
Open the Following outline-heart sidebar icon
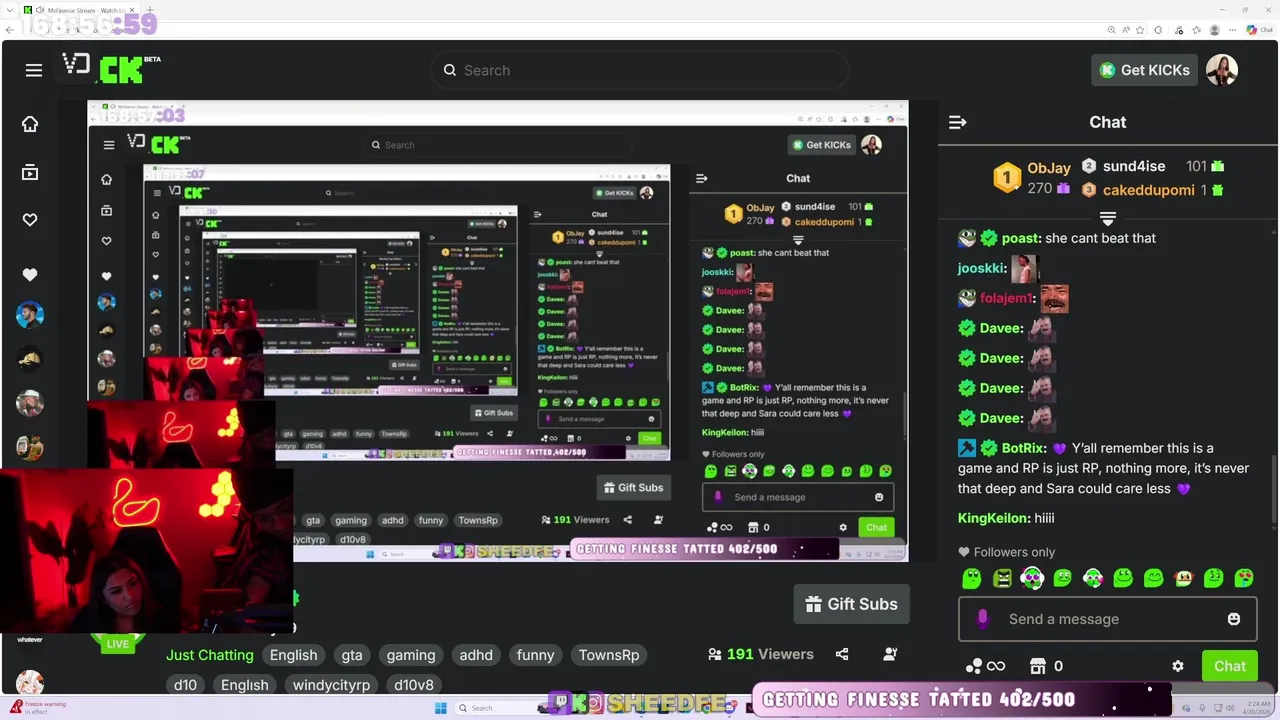(30, 220)
